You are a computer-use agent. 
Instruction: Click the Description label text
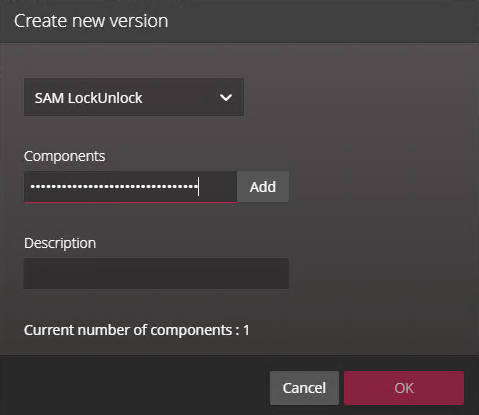(60, 243)
